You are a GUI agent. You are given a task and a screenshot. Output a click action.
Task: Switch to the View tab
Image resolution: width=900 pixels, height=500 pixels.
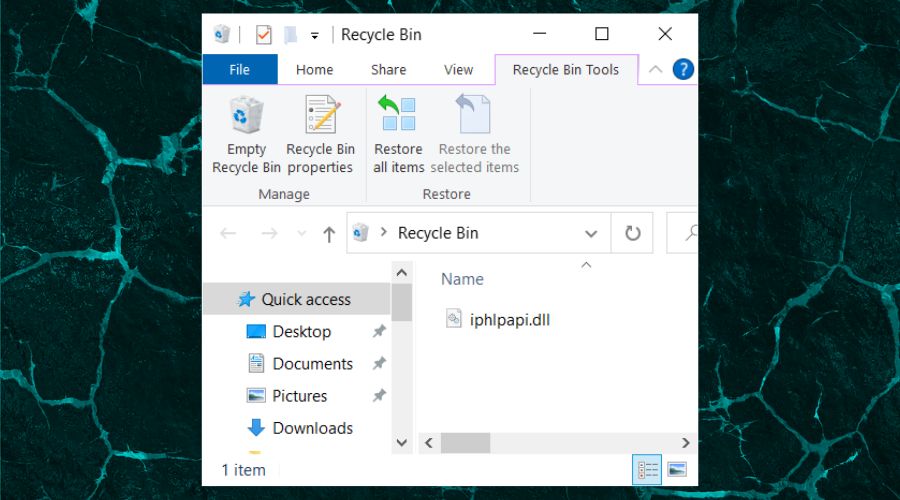[458, 69]
